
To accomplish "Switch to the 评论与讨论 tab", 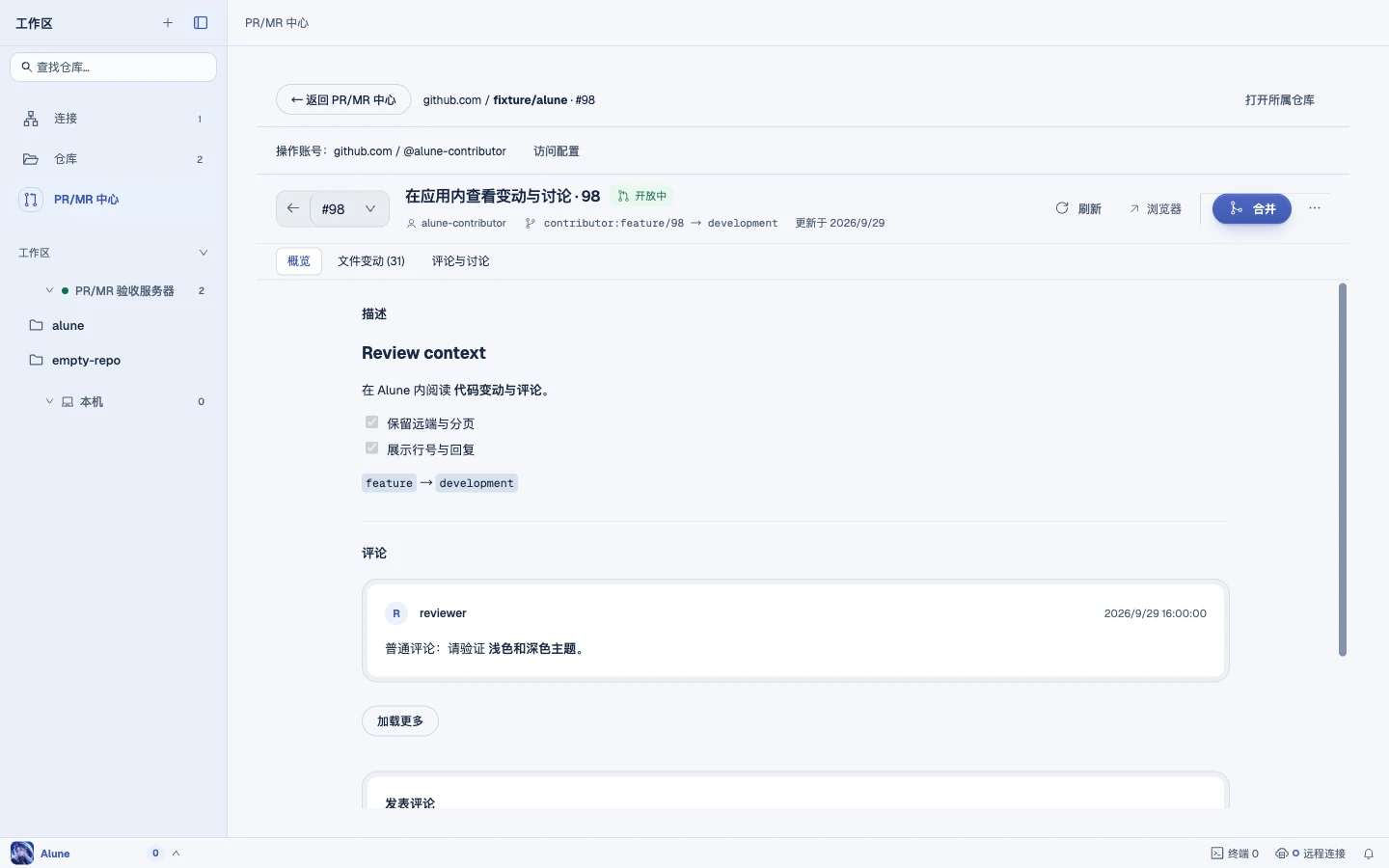I will point(461,261).
